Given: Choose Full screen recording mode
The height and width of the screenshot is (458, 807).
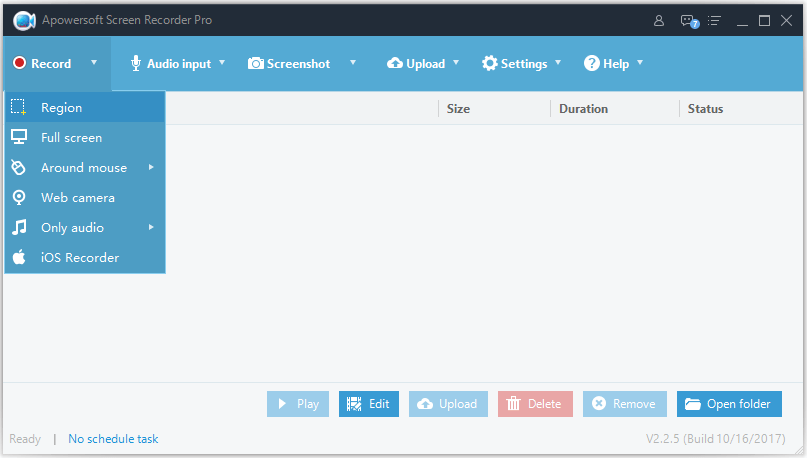Looking at the screenshot, I should click(x=85, y=137).
